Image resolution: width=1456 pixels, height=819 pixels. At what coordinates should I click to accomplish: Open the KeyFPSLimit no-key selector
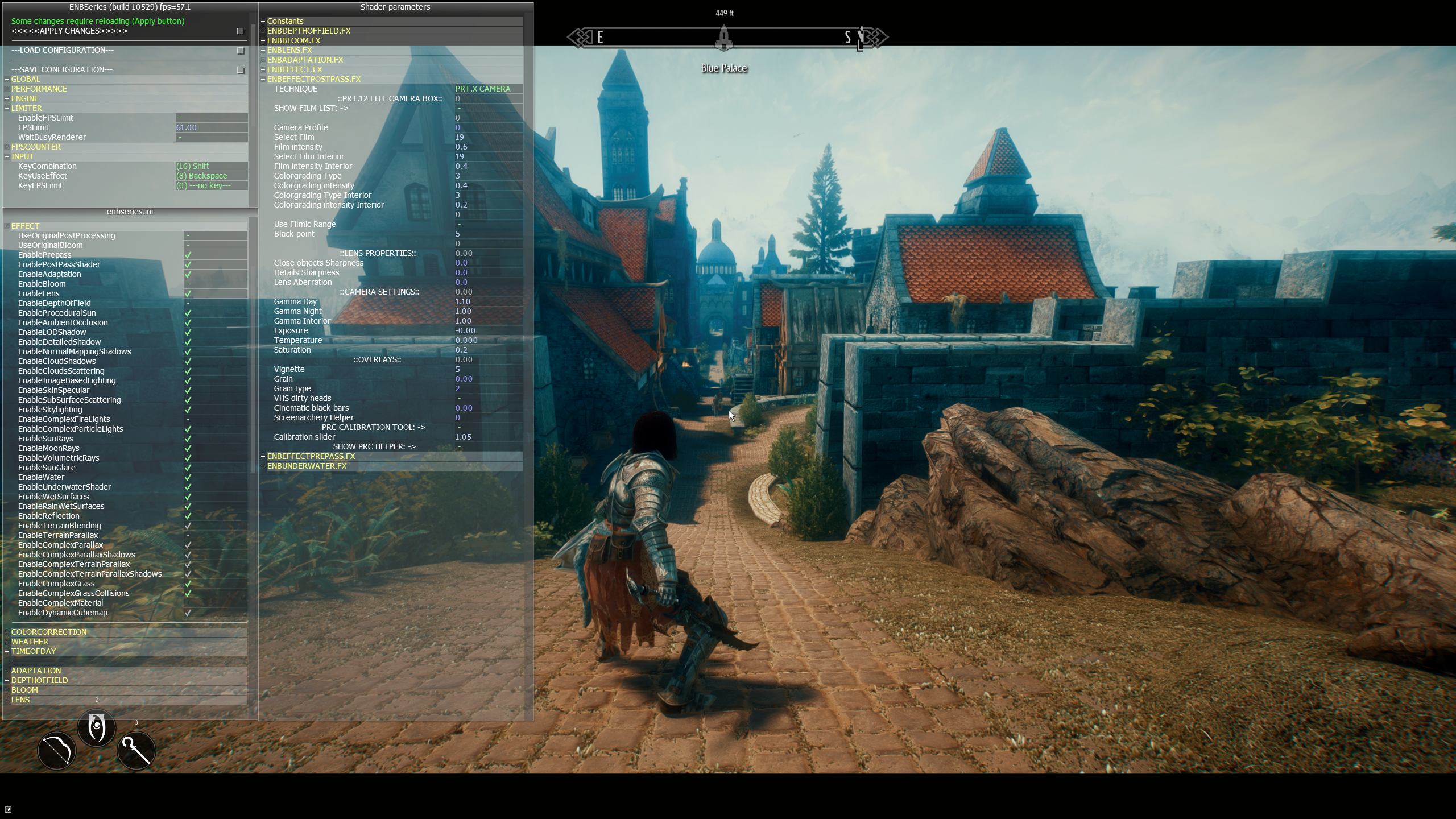pos(212,185)
